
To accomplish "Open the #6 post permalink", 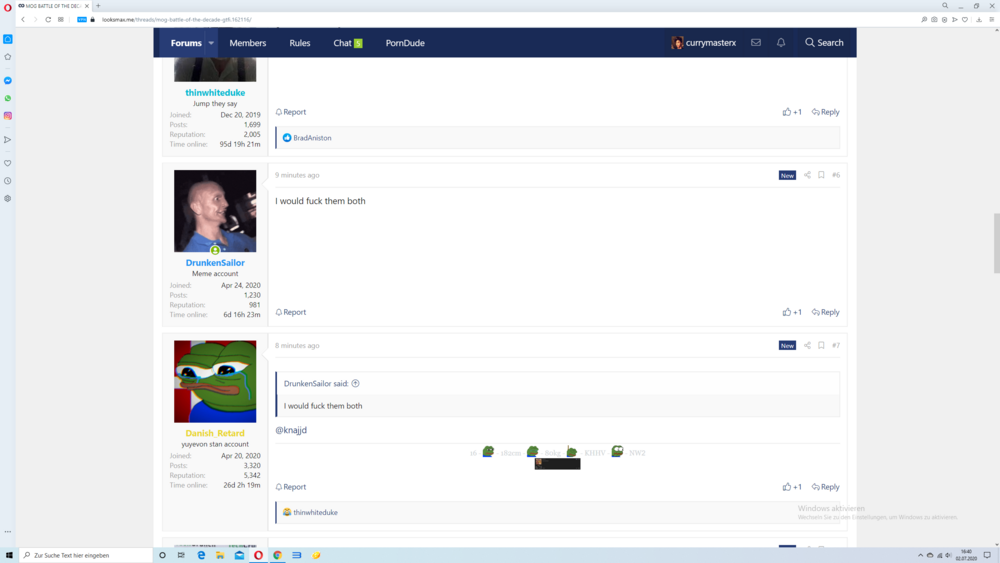I will point(836,175).
